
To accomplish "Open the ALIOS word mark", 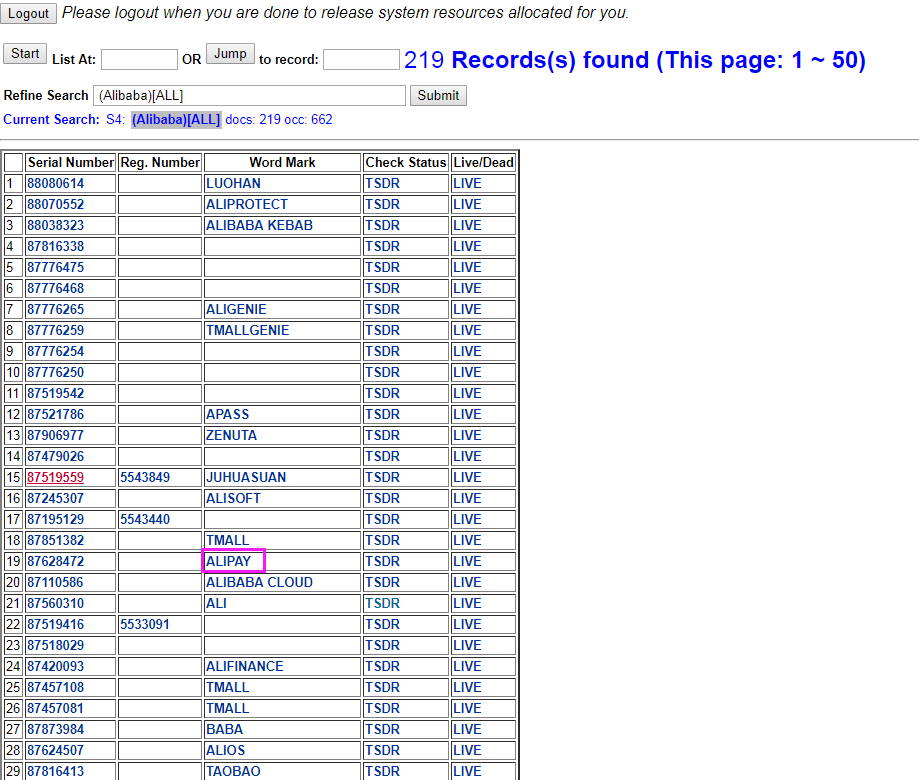I will [226, 751].
